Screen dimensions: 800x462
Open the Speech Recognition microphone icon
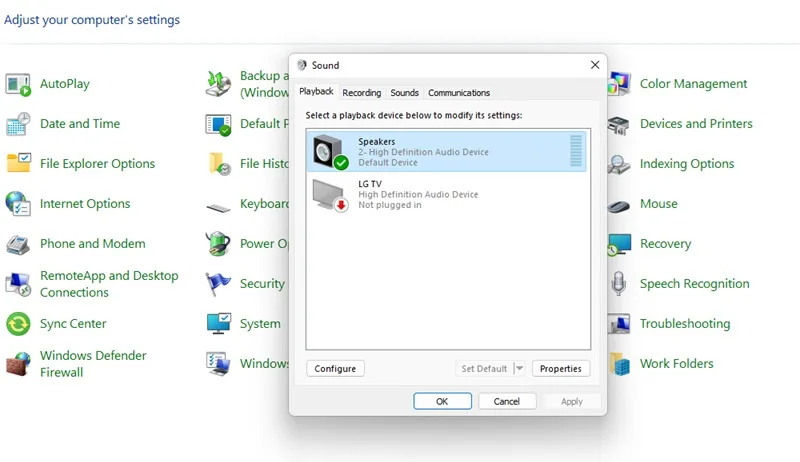point(618,284)
